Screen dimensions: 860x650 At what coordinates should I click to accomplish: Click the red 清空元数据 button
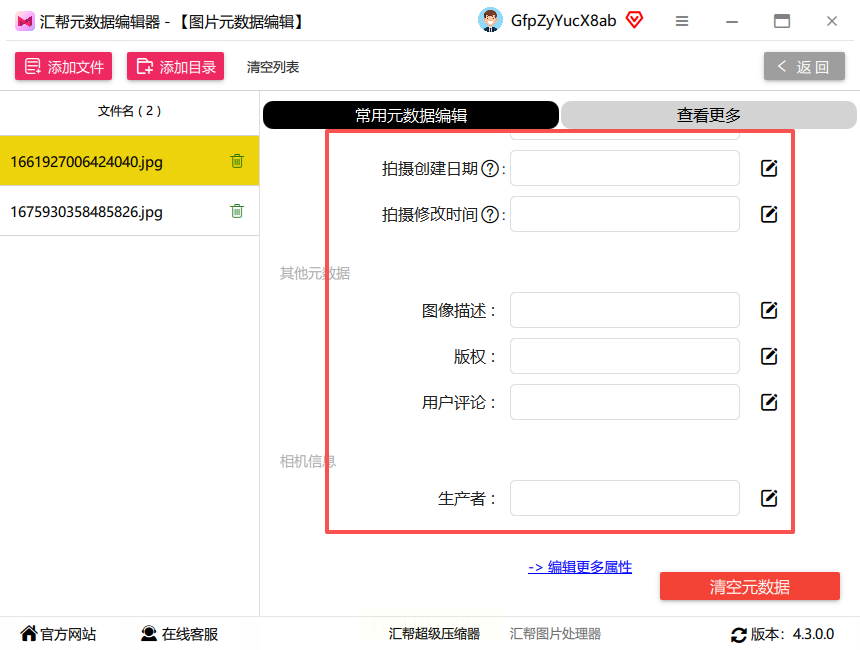(750, 586)
